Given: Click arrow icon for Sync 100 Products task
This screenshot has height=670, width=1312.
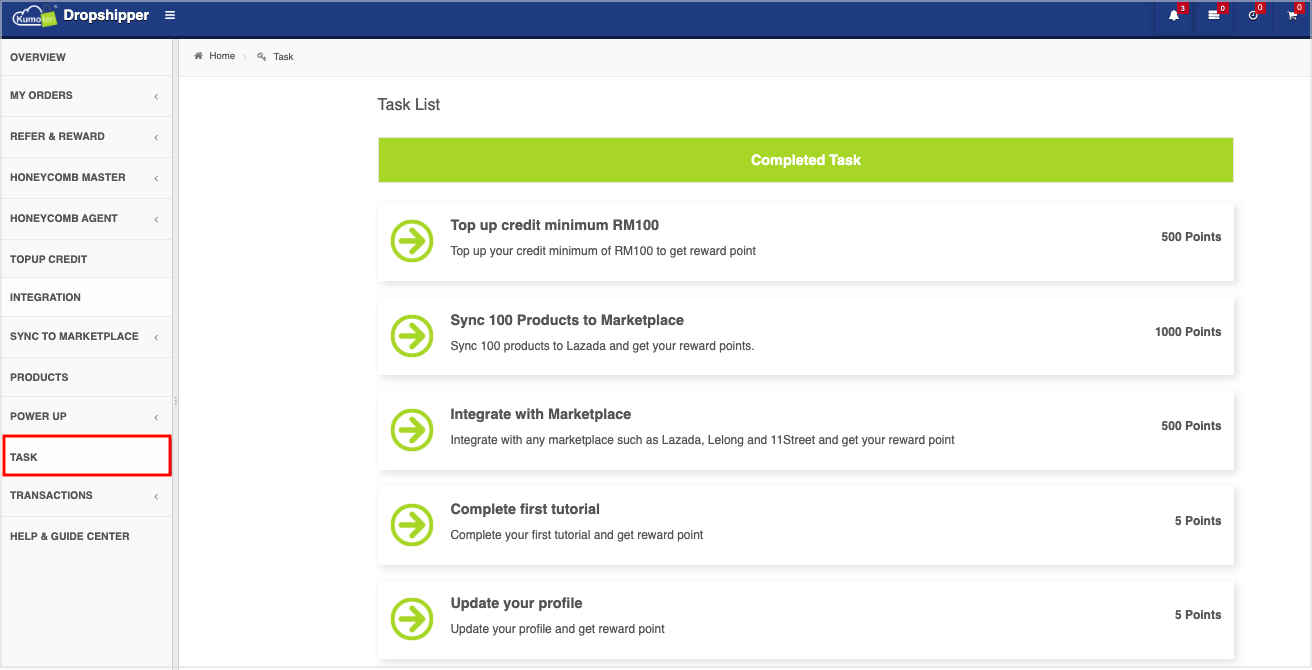Looking at the screenshot, I should tap(411, 336).
